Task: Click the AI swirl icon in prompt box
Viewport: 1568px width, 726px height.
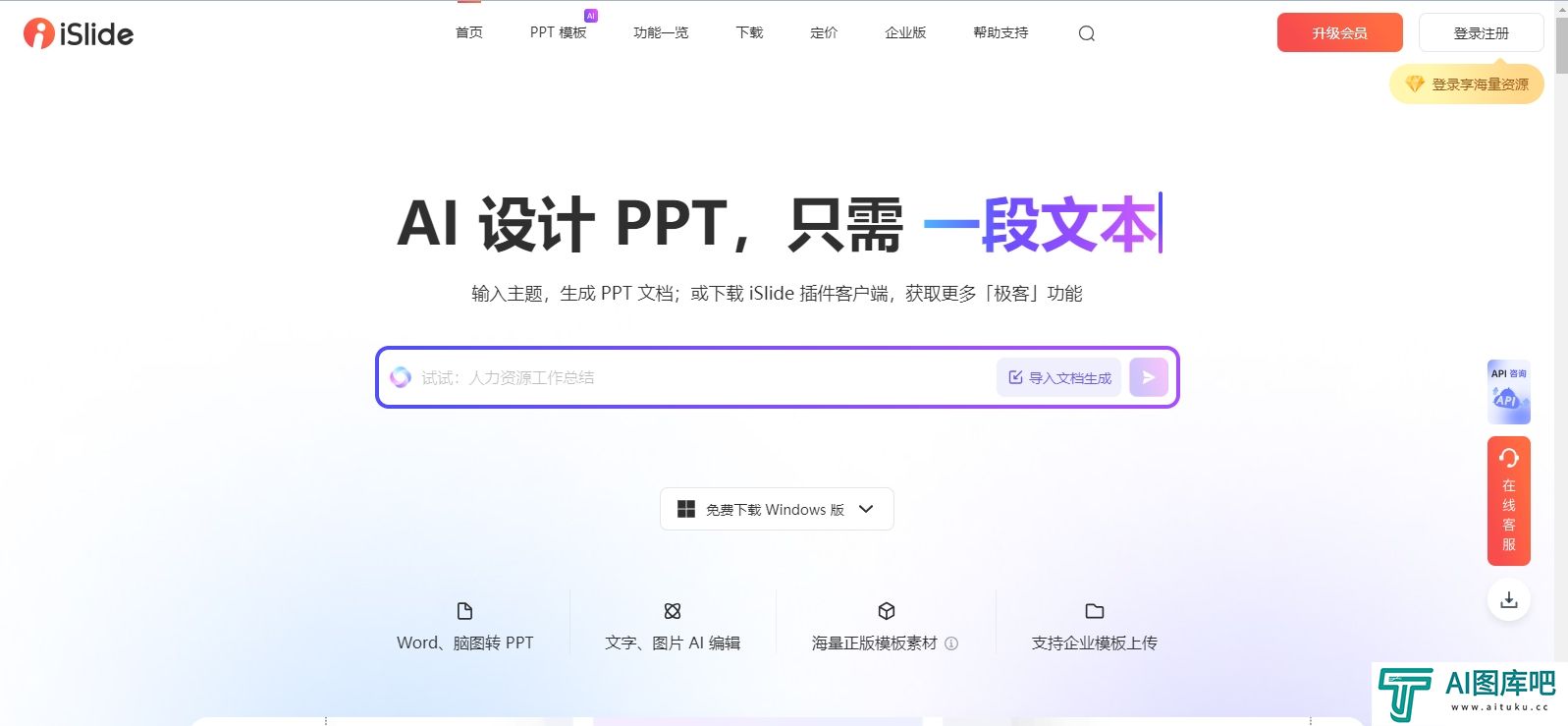Action: coord(401,377)
